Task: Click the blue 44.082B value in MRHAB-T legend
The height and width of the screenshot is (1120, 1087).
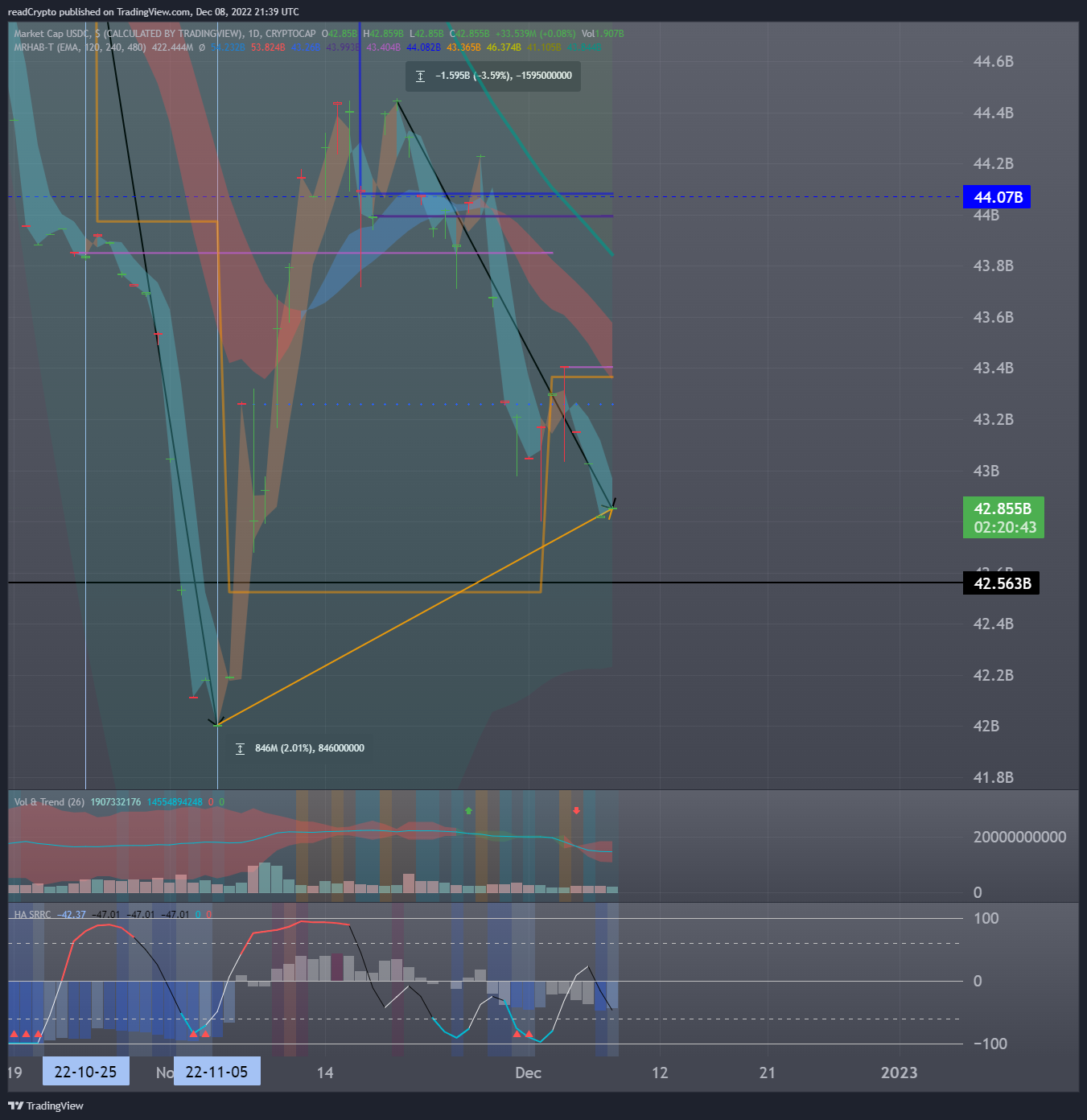Action: (423, 47)
